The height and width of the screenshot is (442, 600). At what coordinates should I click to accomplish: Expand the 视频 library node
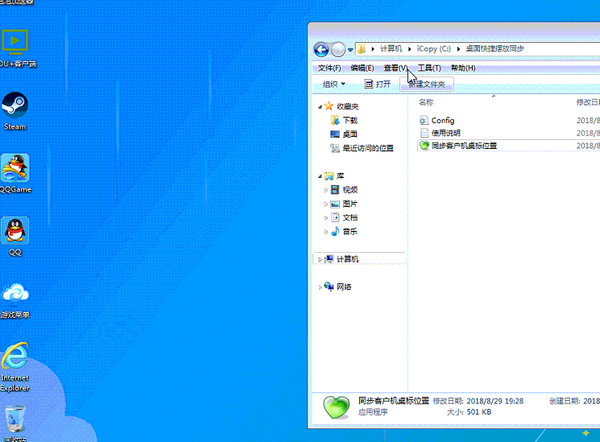326,190
